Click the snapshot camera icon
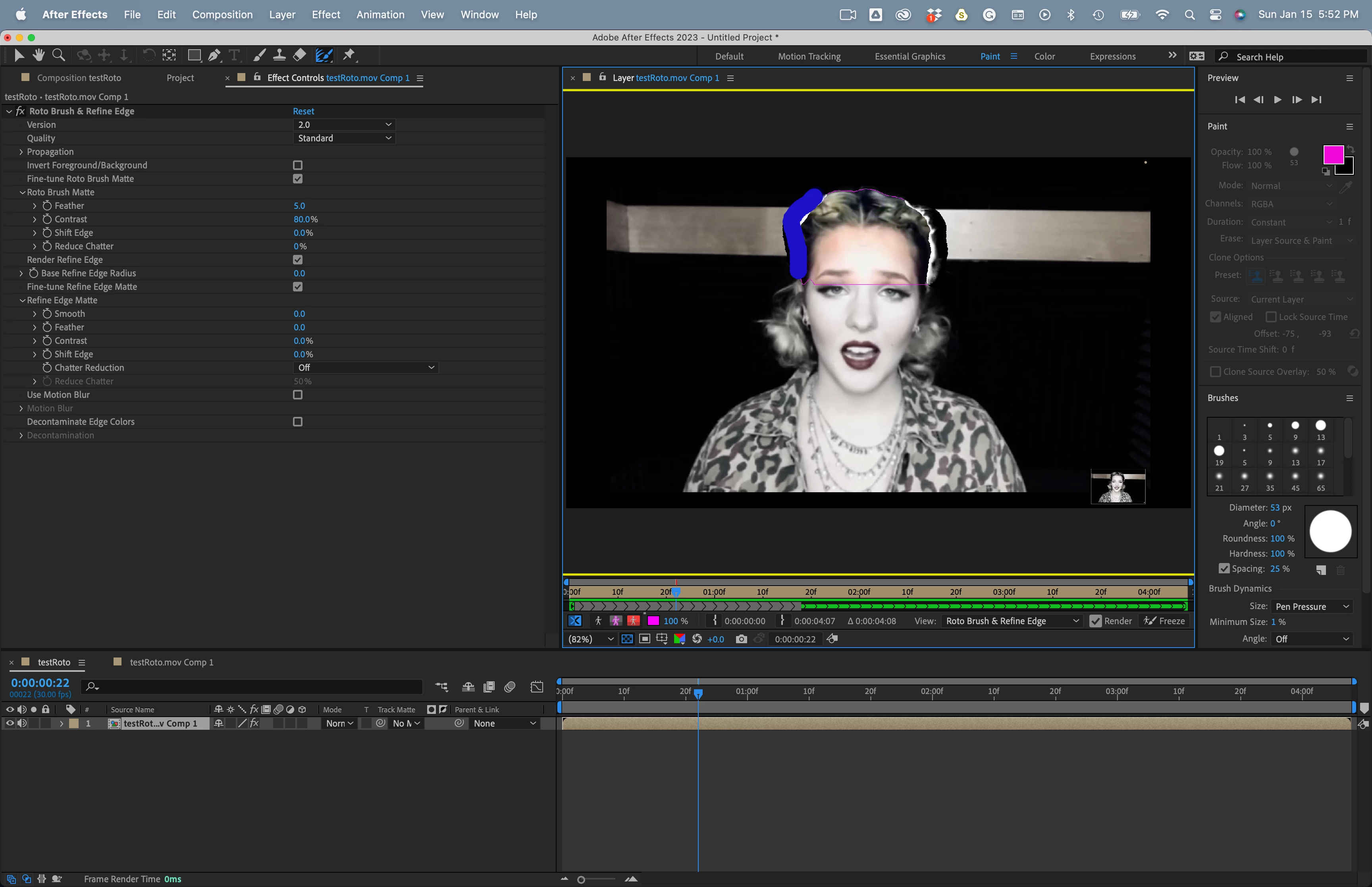 click(742, 639)
